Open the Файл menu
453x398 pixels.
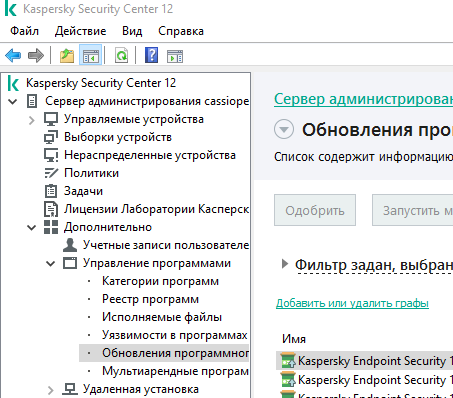24,31
